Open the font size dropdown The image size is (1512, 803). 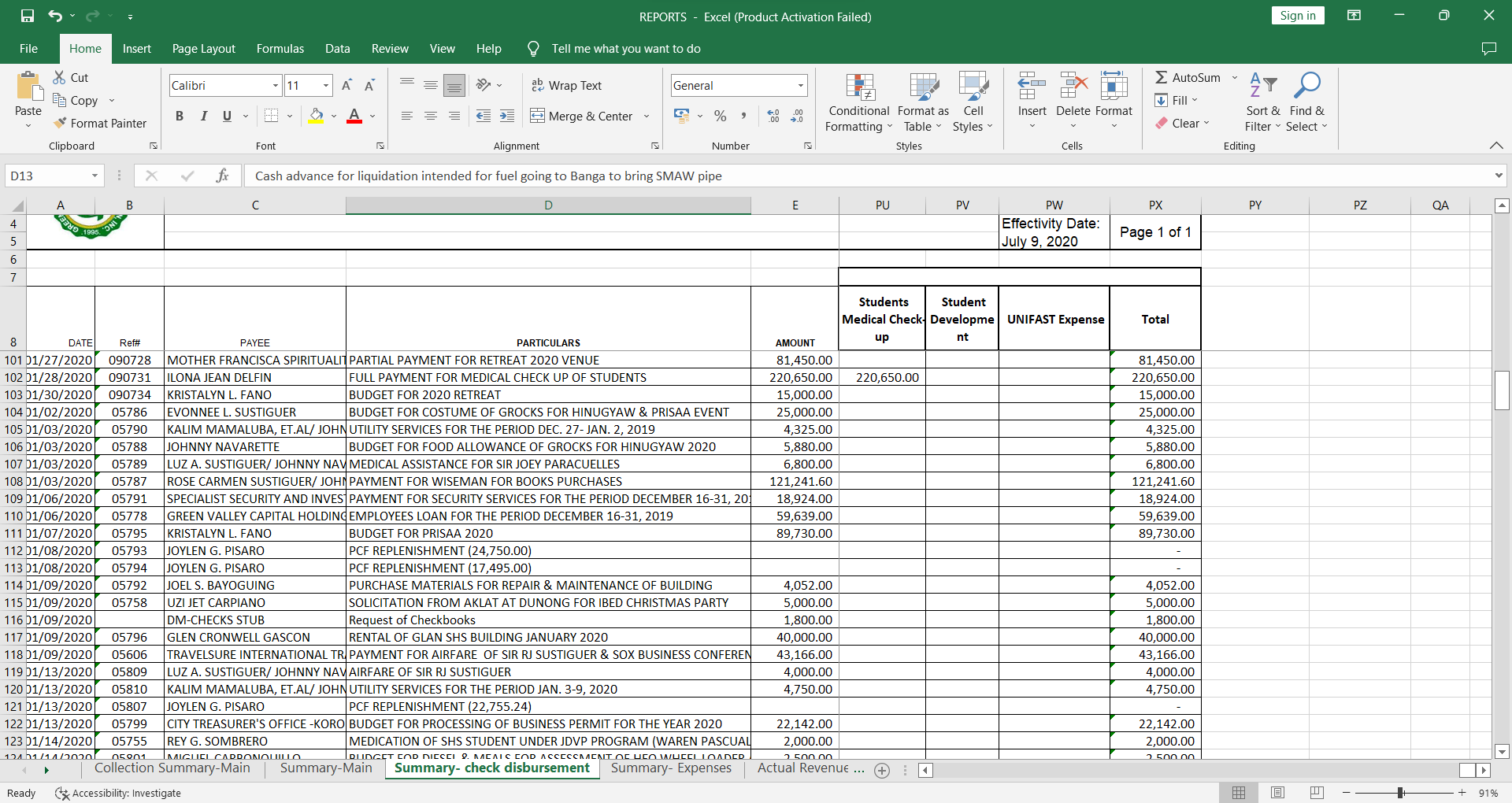[326, 85]
